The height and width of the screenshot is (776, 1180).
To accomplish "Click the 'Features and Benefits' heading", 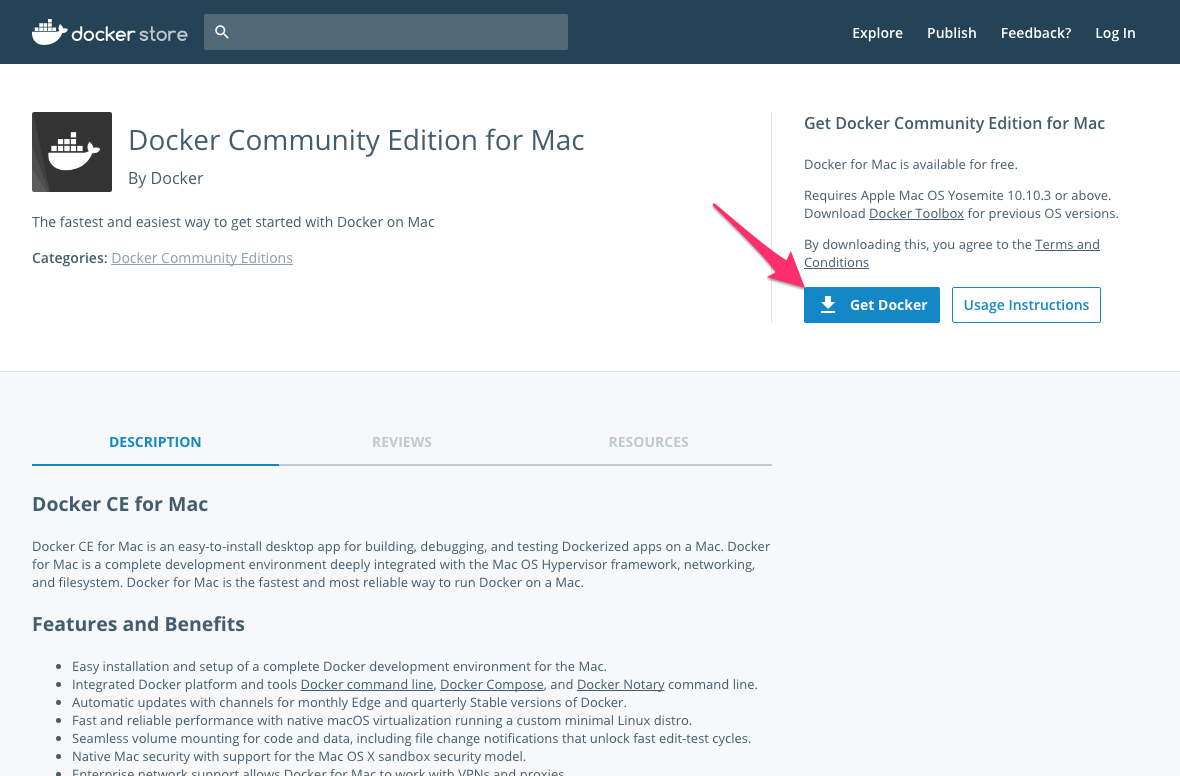I will pyautogui.click(x=138, y=624).
